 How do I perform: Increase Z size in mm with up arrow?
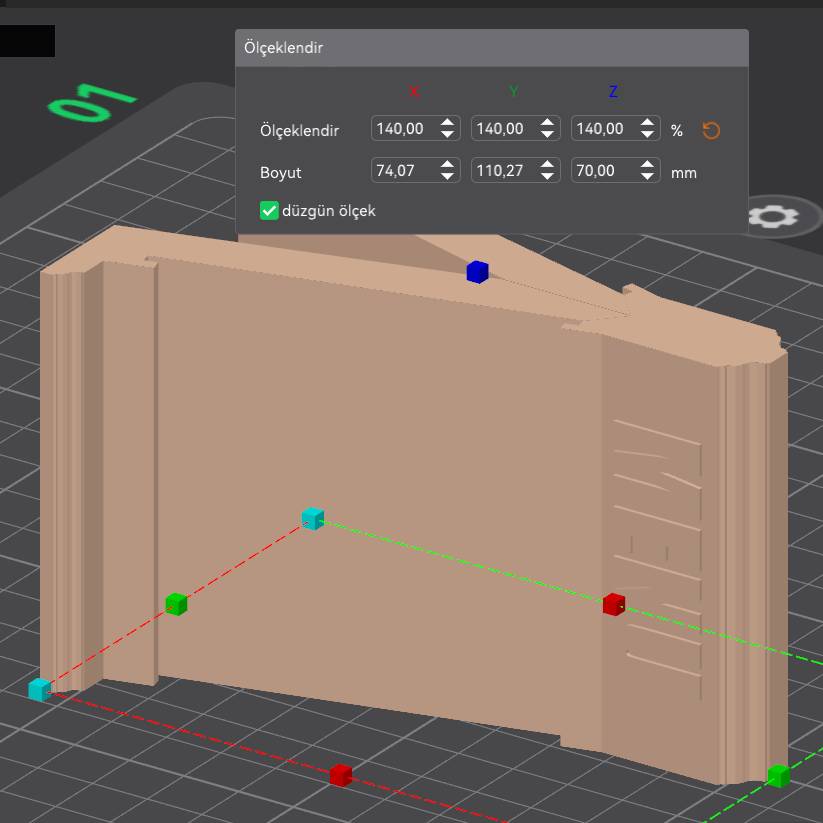(647, 164)
